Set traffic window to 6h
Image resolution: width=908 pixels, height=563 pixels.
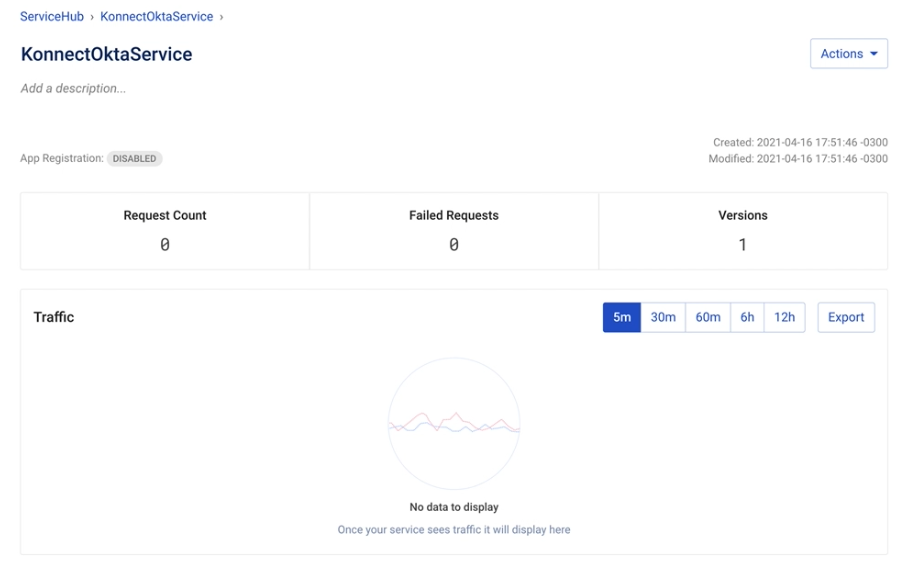(747, 317)
